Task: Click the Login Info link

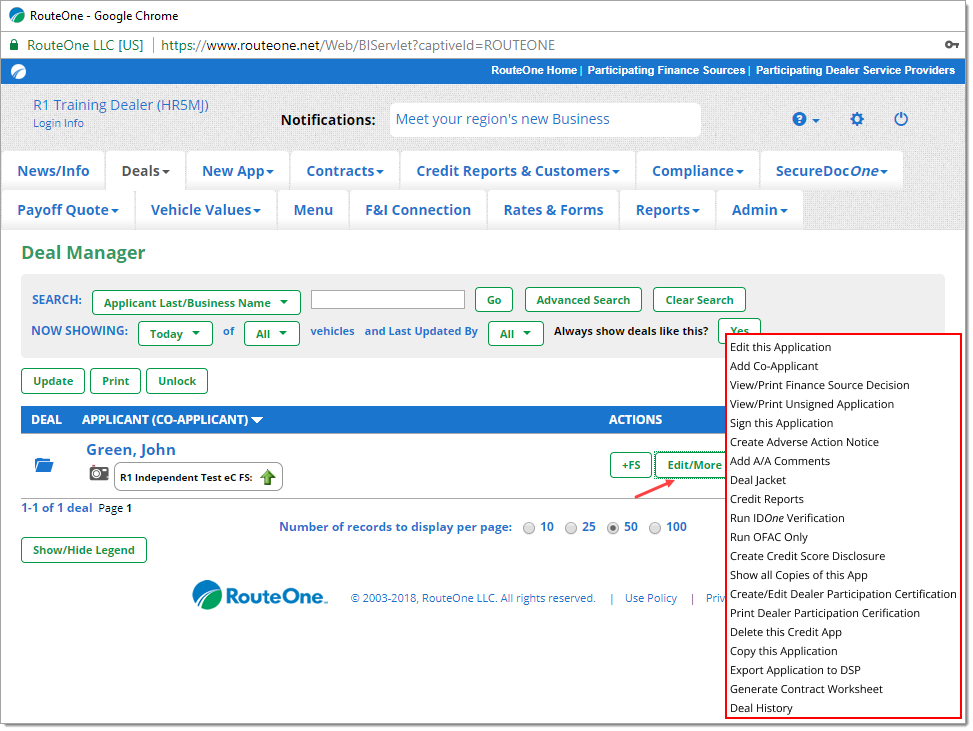Action: [58, 123]
